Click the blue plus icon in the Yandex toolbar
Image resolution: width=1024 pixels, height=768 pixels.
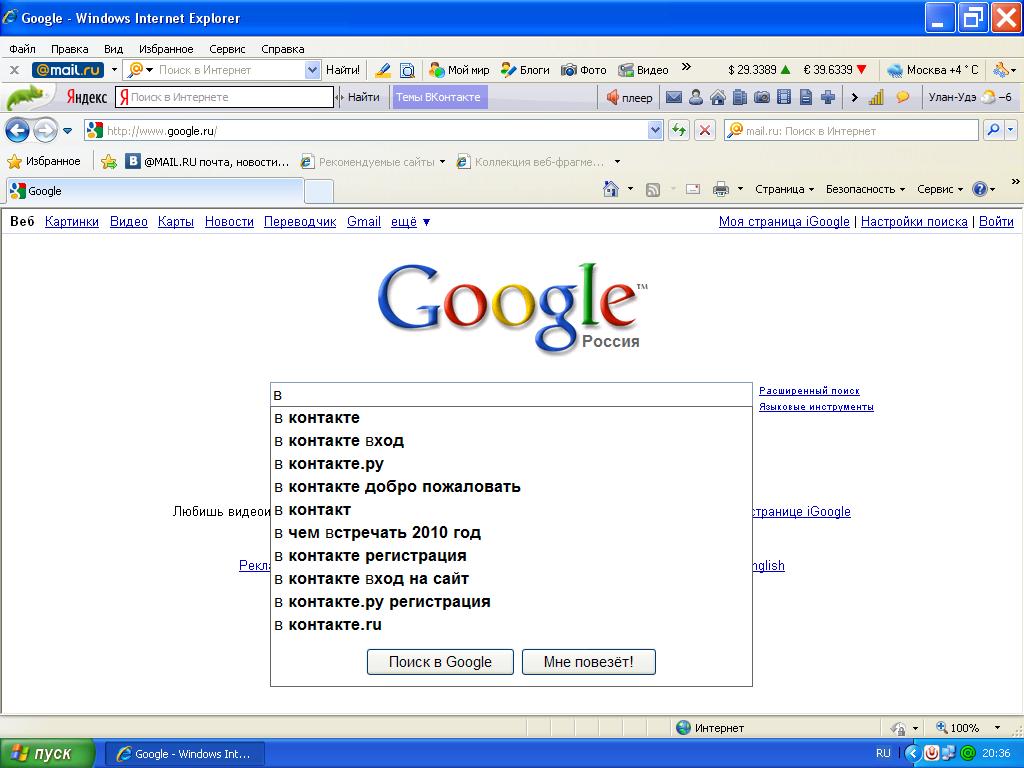(x=827, y=97)
